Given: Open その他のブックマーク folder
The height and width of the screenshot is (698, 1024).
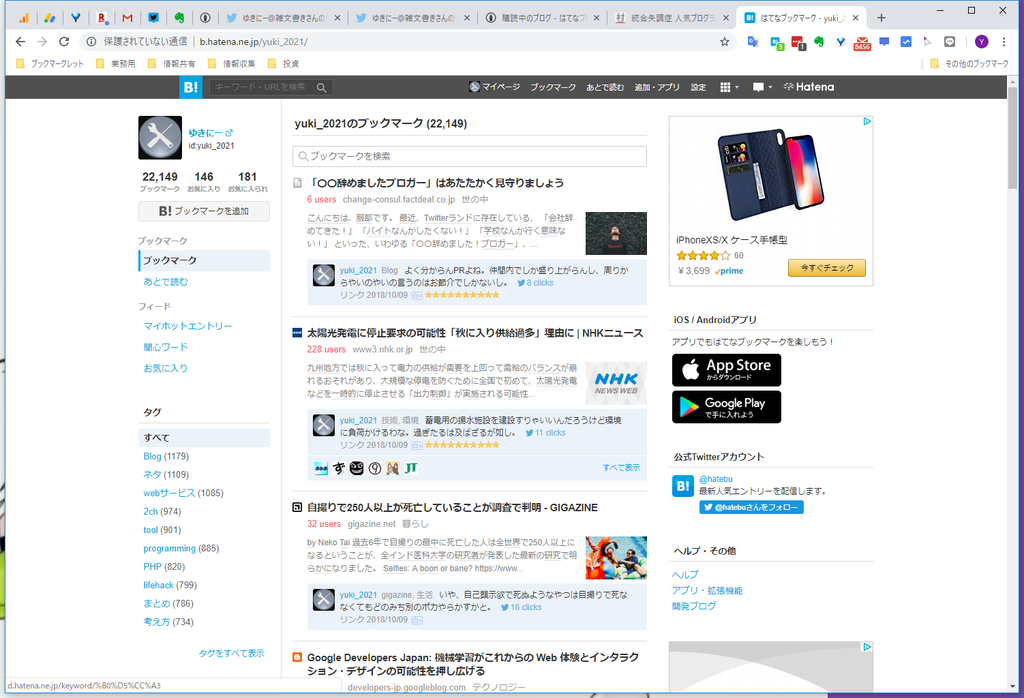Looking at the screenshot, I should point(969,64).
